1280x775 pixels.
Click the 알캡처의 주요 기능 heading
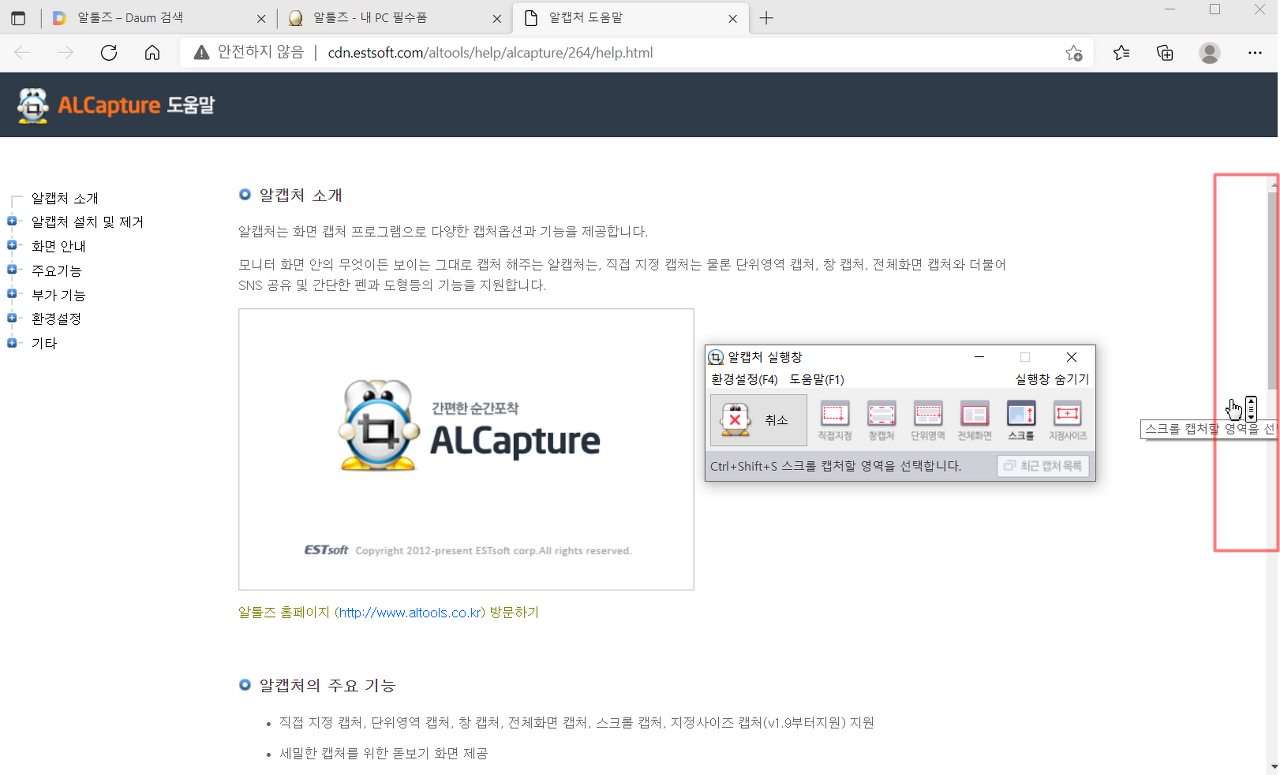[x=327, y=685]
